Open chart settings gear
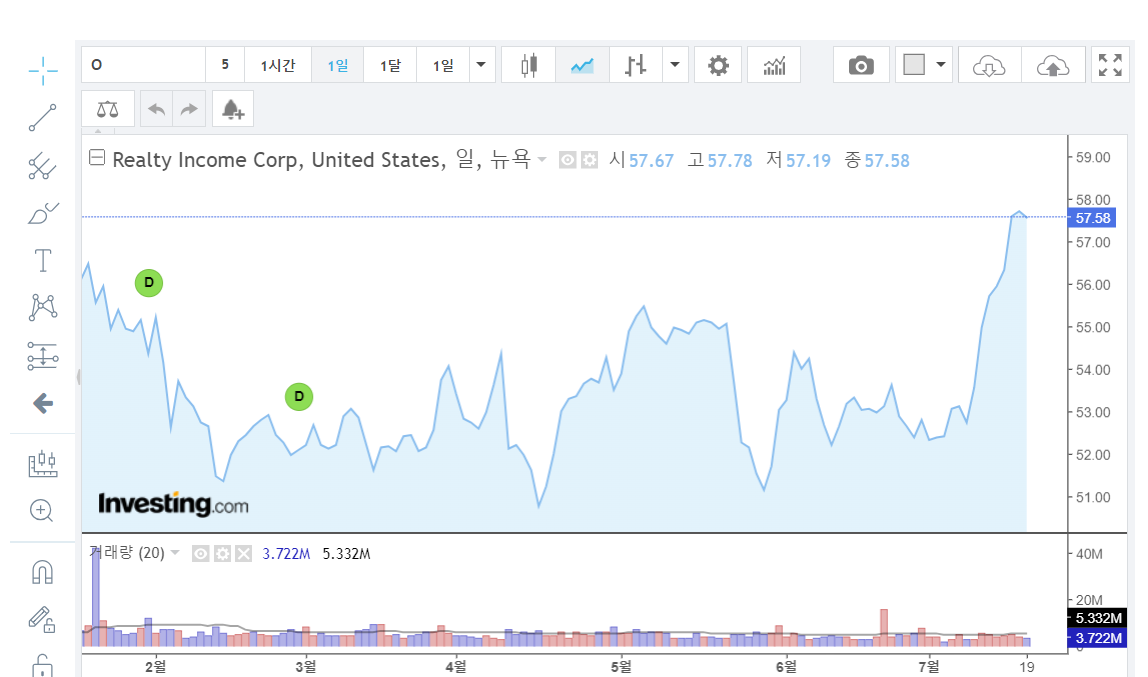This screenshot has width=1148, height=677. 718,65
